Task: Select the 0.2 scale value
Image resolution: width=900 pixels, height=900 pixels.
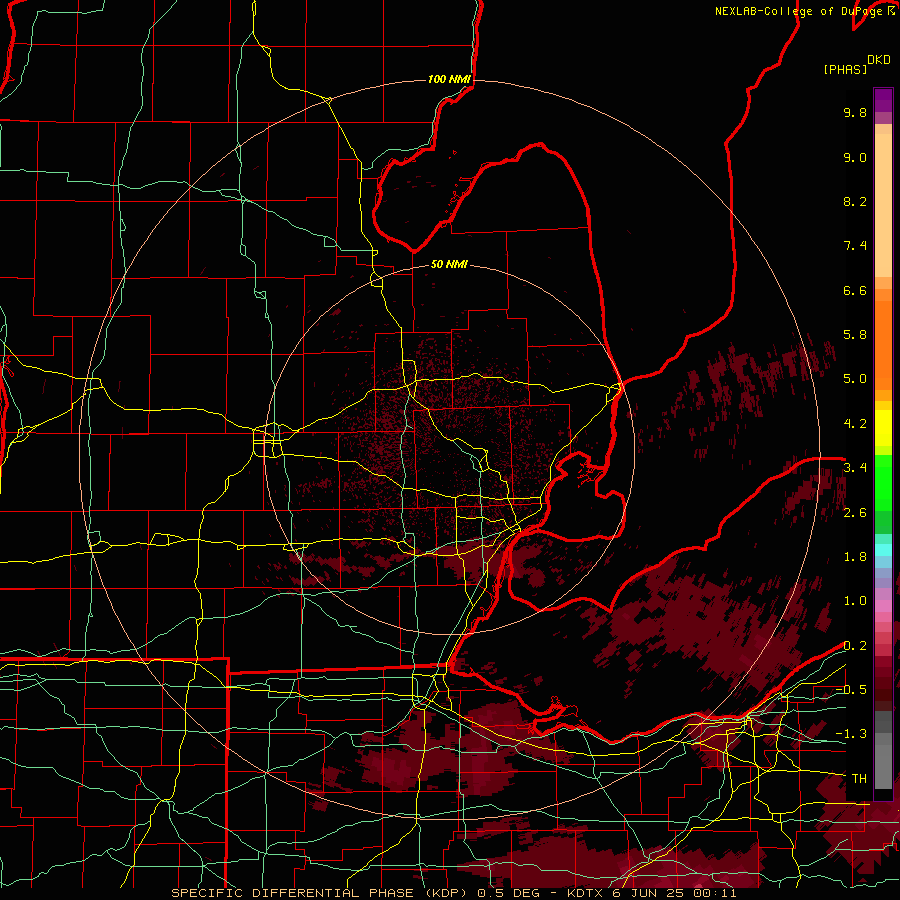Action: pyautogui.click(x=855, y=646)
